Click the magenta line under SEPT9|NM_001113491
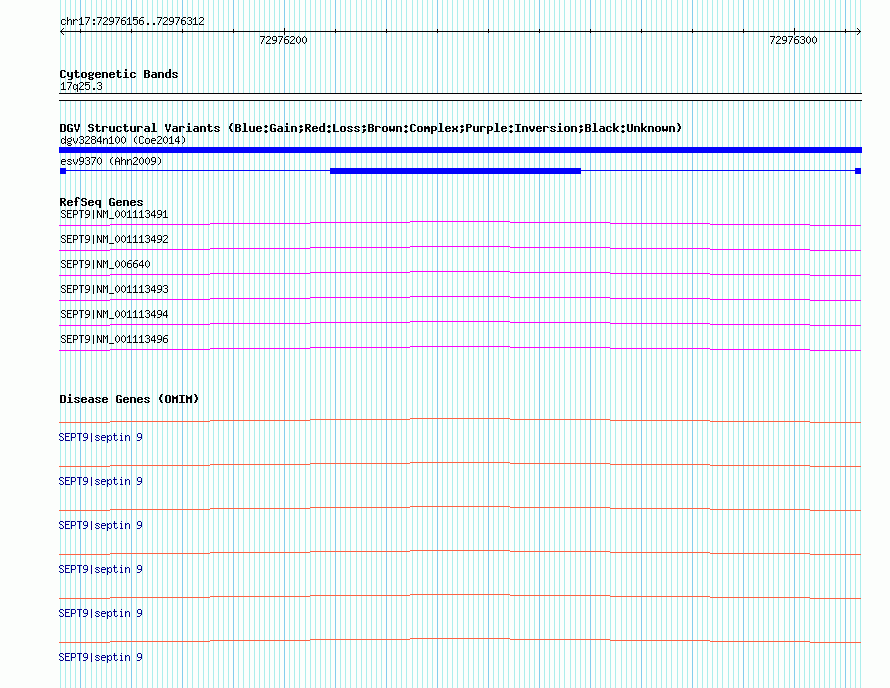 [x=460, y=222]
